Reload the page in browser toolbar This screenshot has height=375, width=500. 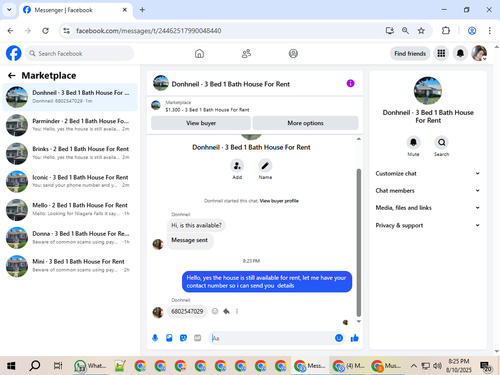point(45,31)
